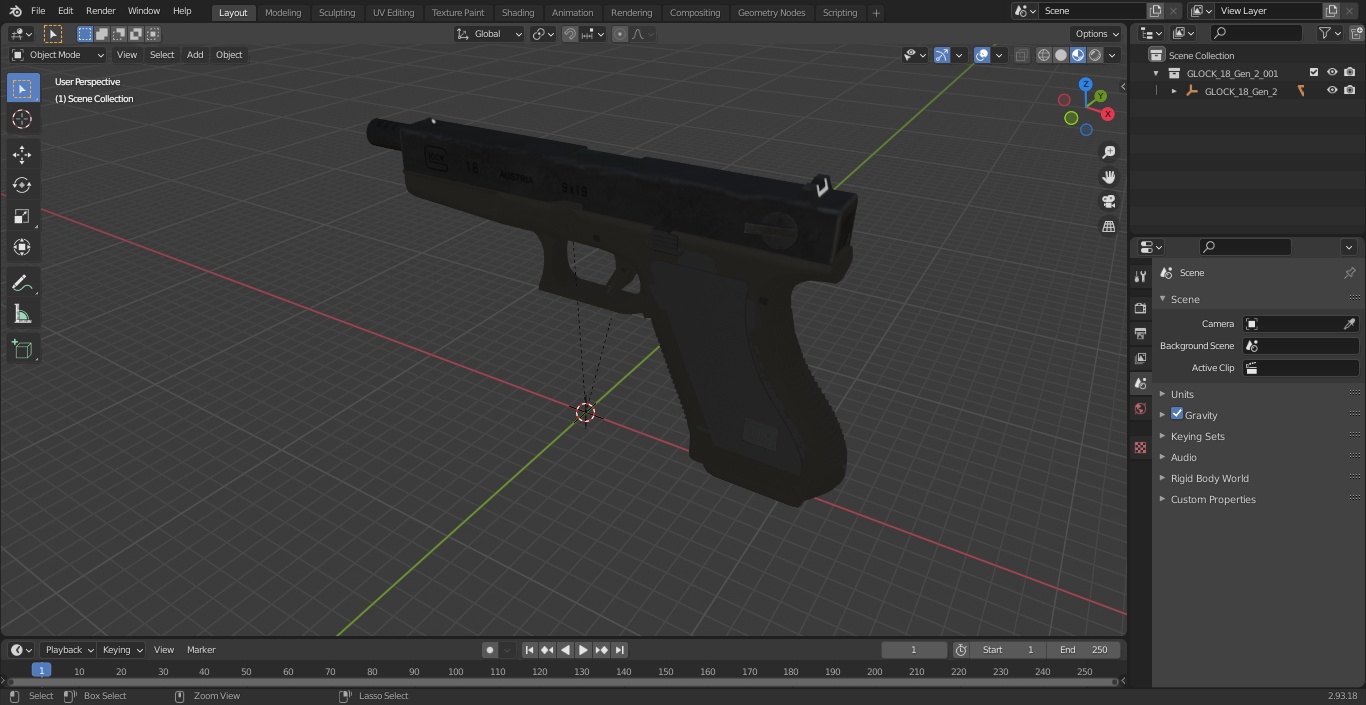1366x705 pixels.
Task: Switch to the Shading workspace tab
Action: click(x=518, y=13)
